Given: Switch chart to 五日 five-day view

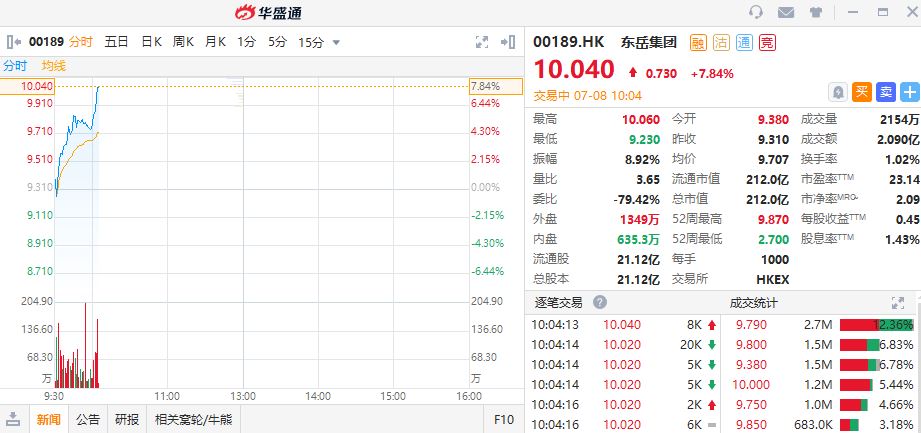Looking at the screenshot, I should click(116, 42).
